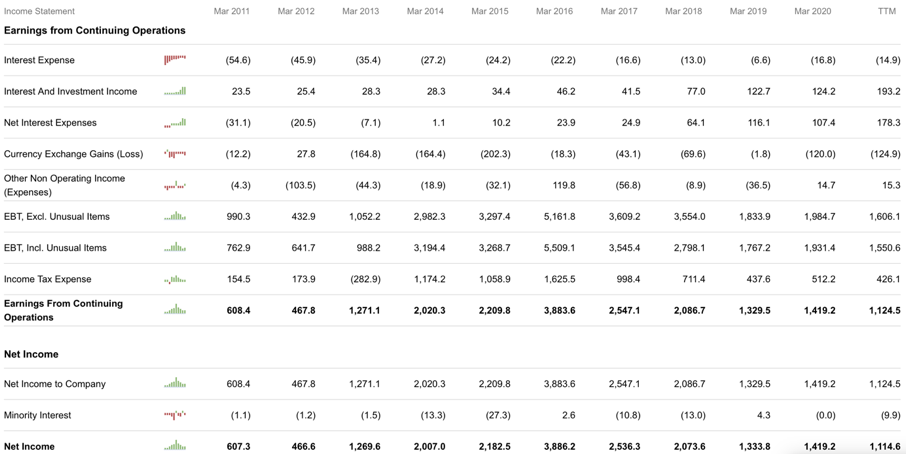Click the Mar 2020 column header

(812, 11)
